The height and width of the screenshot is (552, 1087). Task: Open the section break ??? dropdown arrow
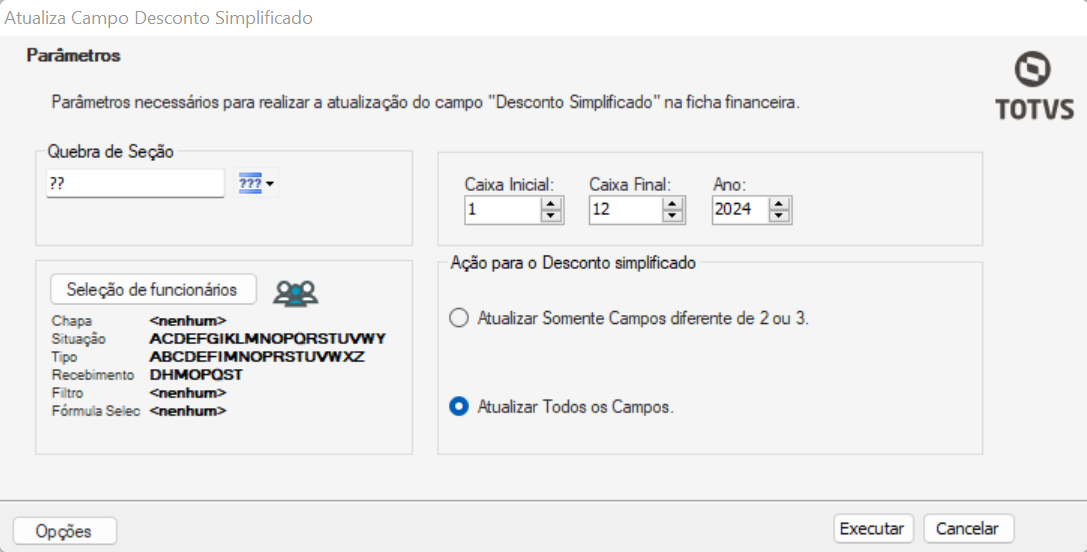270,184
